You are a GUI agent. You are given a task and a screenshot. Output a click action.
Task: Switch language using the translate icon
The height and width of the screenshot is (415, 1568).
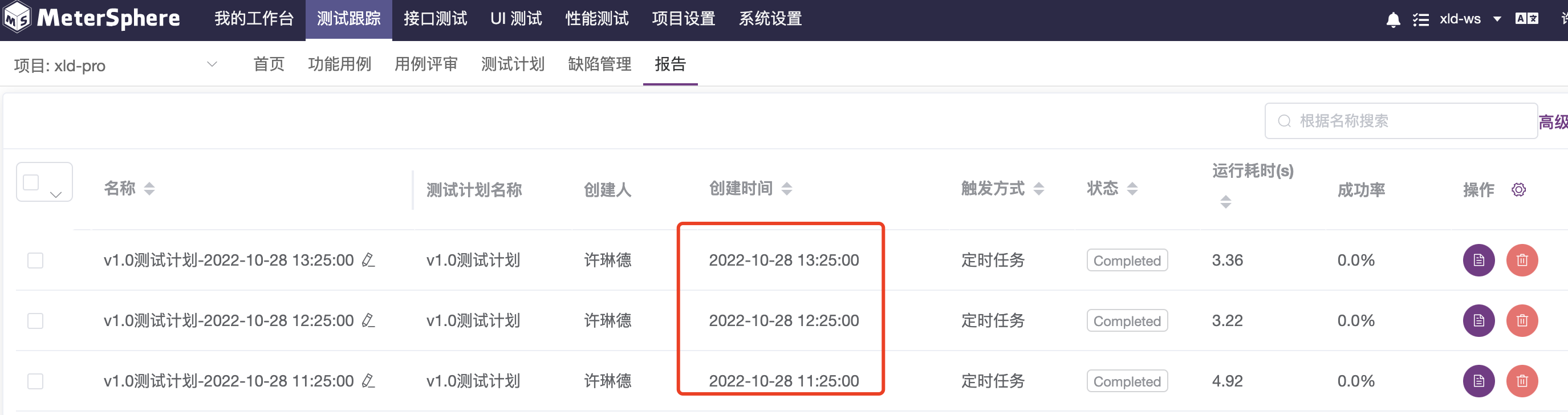[x=1530, y=19]
